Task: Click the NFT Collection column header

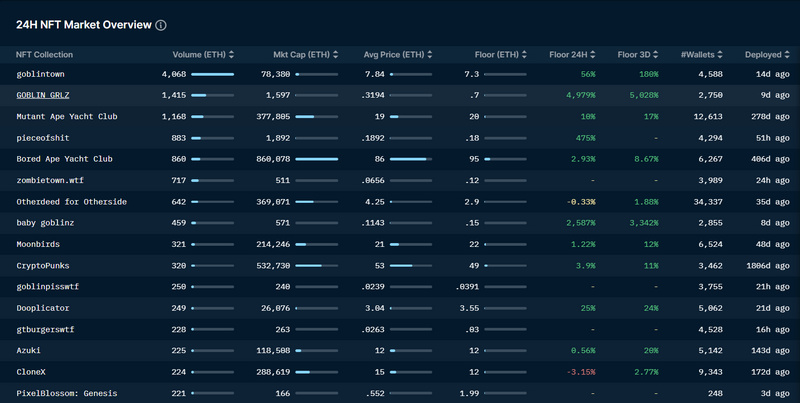Action: coord(44,55)
